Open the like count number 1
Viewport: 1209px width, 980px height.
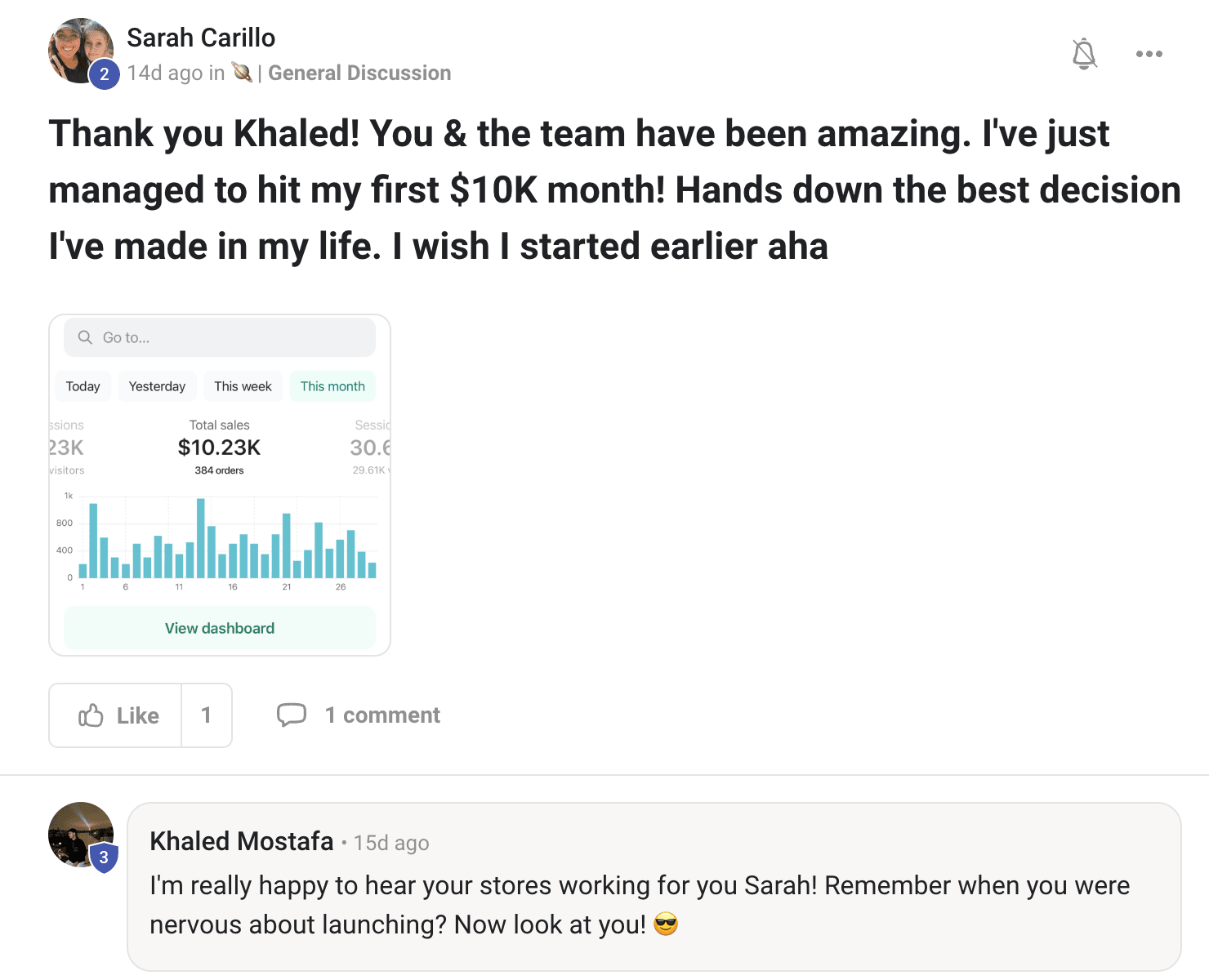[207, 715]
